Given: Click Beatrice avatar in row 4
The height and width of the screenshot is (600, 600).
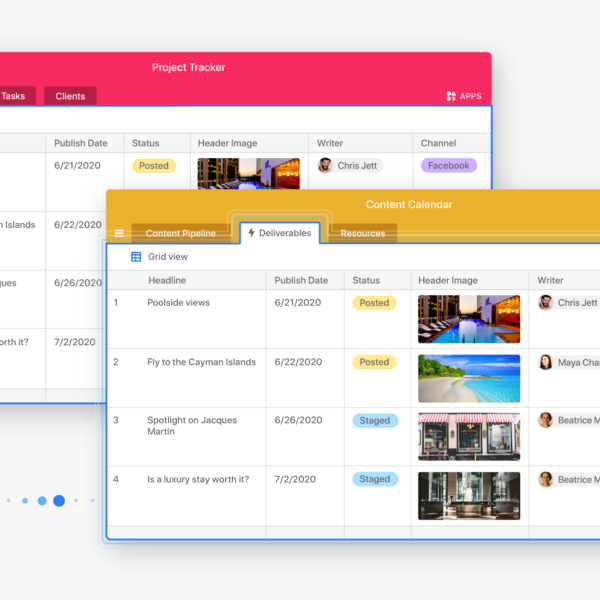Looking at the screenshot, I should pos(545,479).
